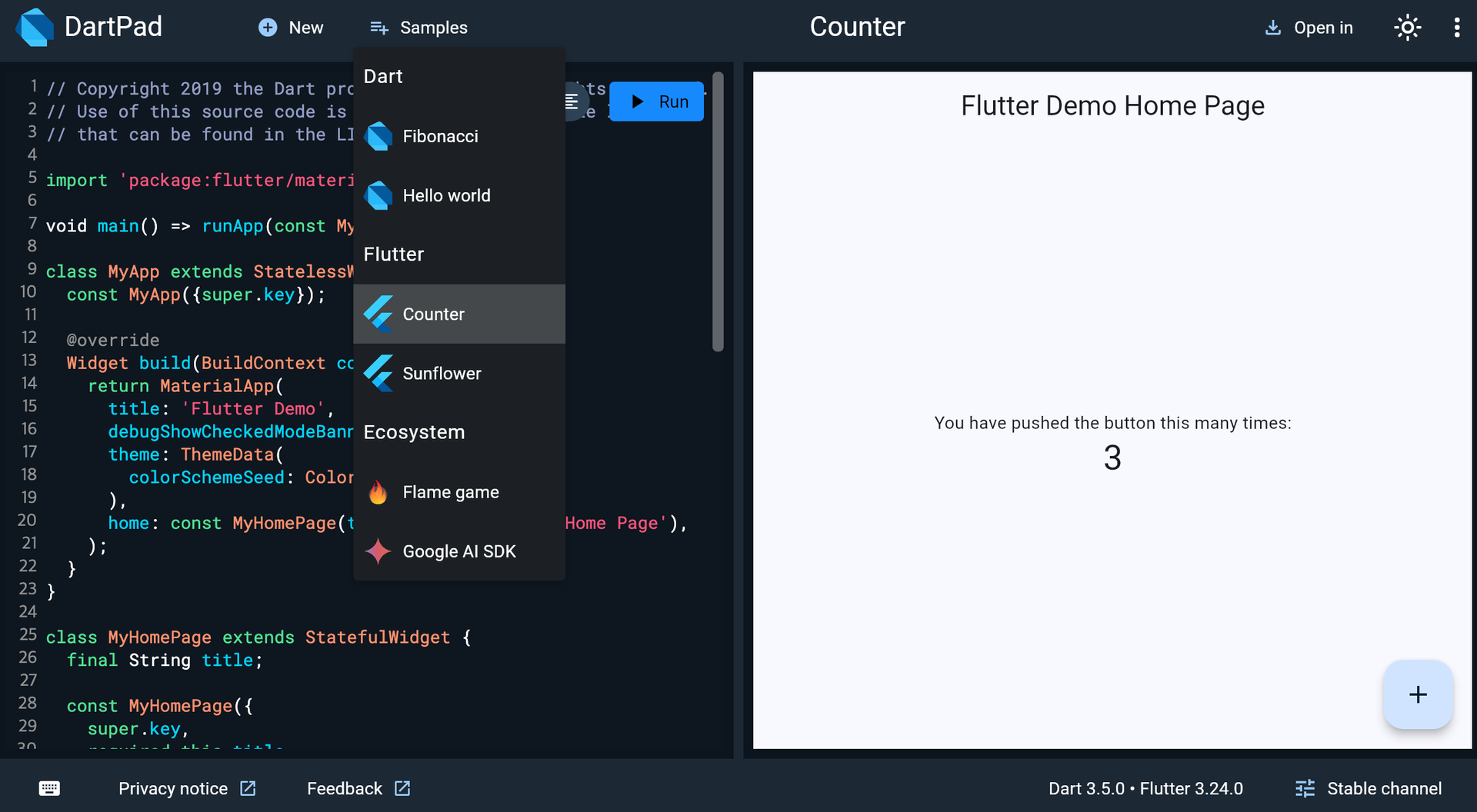Screen dimensions: 1477x812
Task: Select the Sunflower sample
Action: pyautogui.click(x=459, y=373)
